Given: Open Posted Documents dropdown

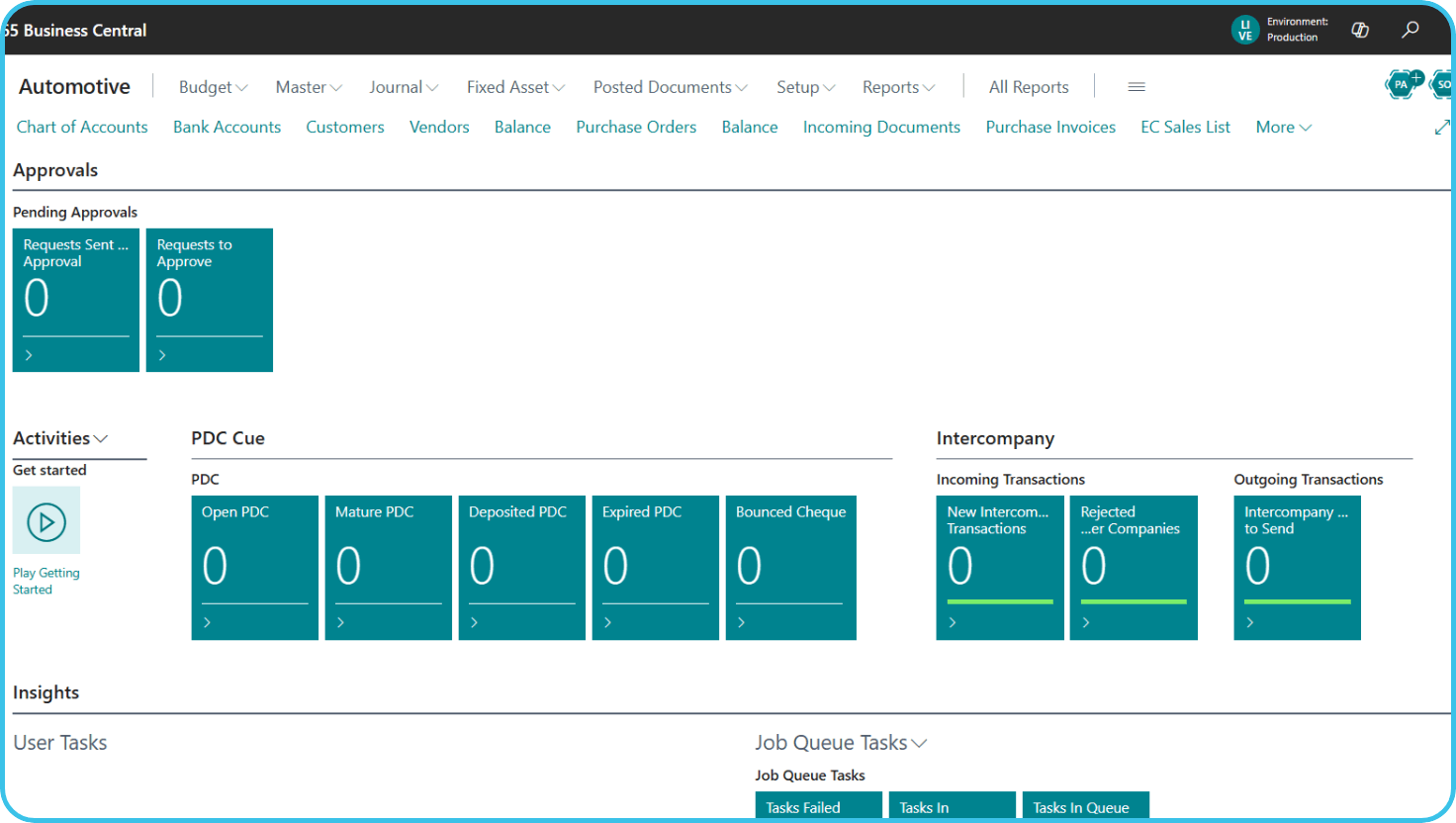Looking at the screenshot, I should (x=670, y=87).
